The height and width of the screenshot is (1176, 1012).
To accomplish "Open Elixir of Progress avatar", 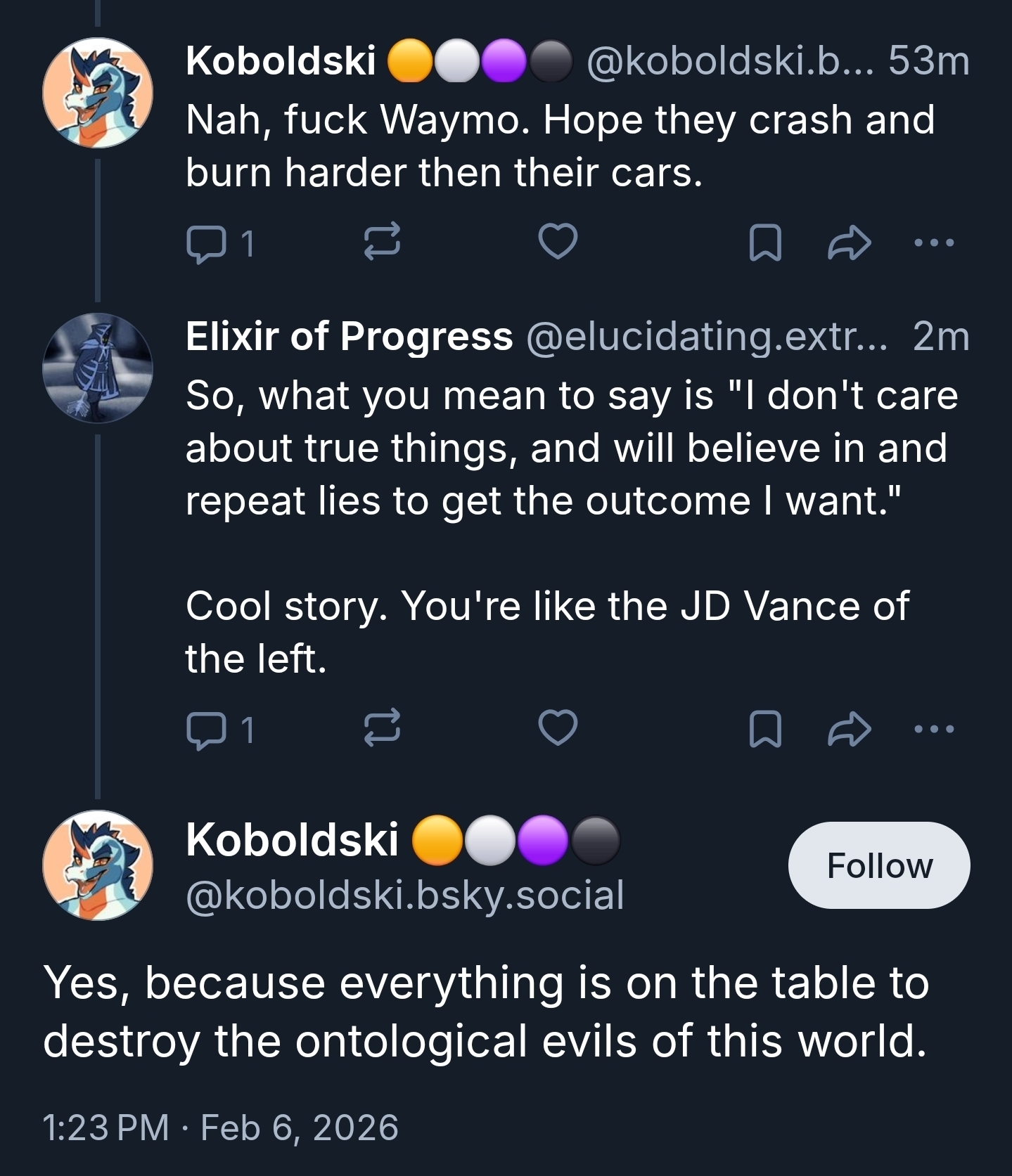I will 98,368.
